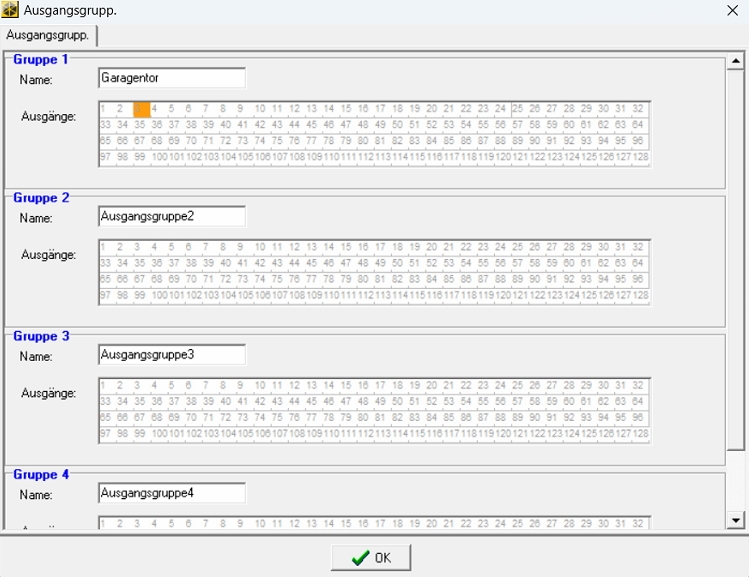This screenshot has height=577, width=749.
Task: Enable output 1 in Gruppe 3 grid
Action: pos(107,386)
